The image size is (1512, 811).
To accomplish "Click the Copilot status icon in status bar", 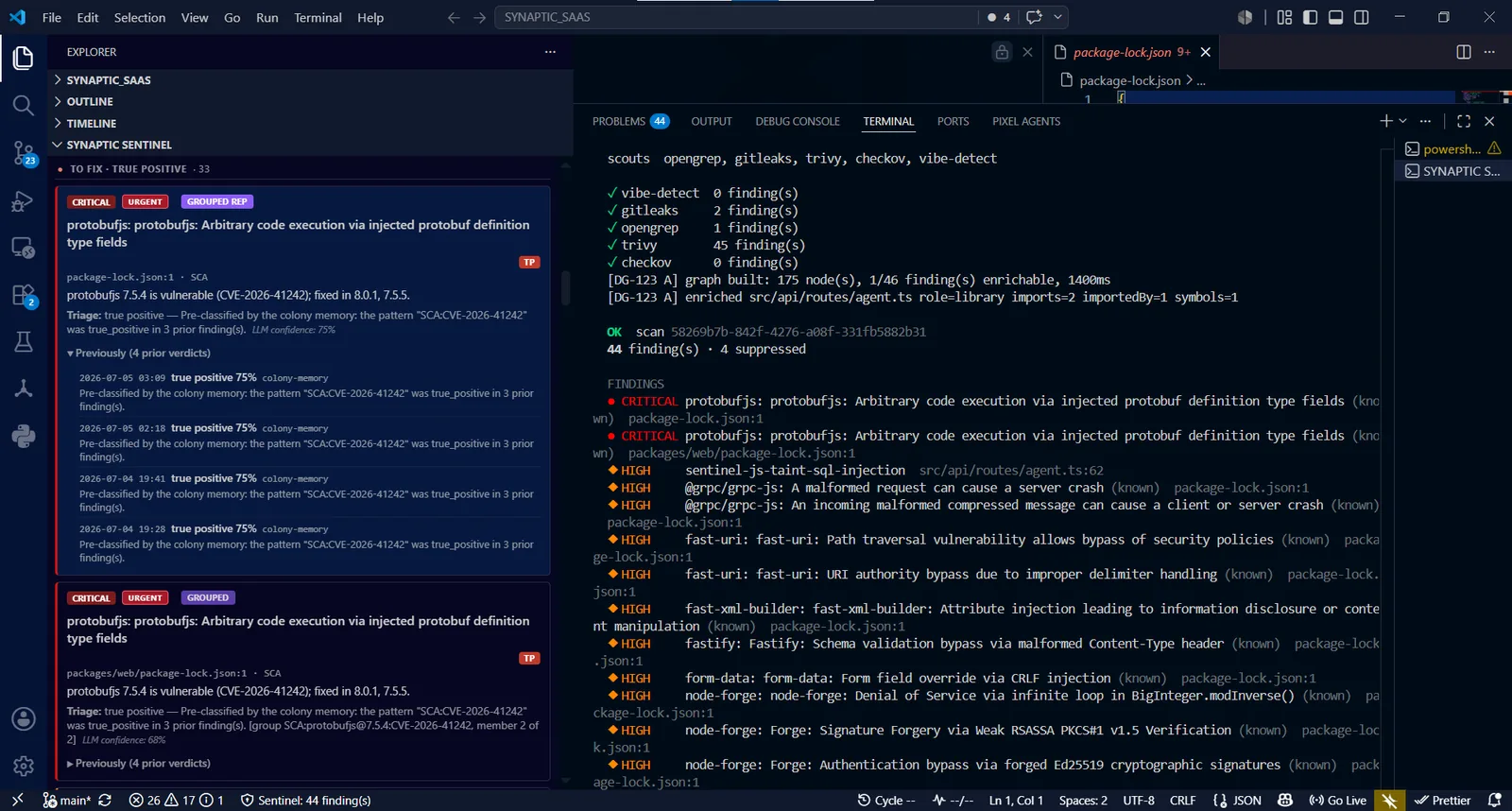I will click(x=1285, y=800).
